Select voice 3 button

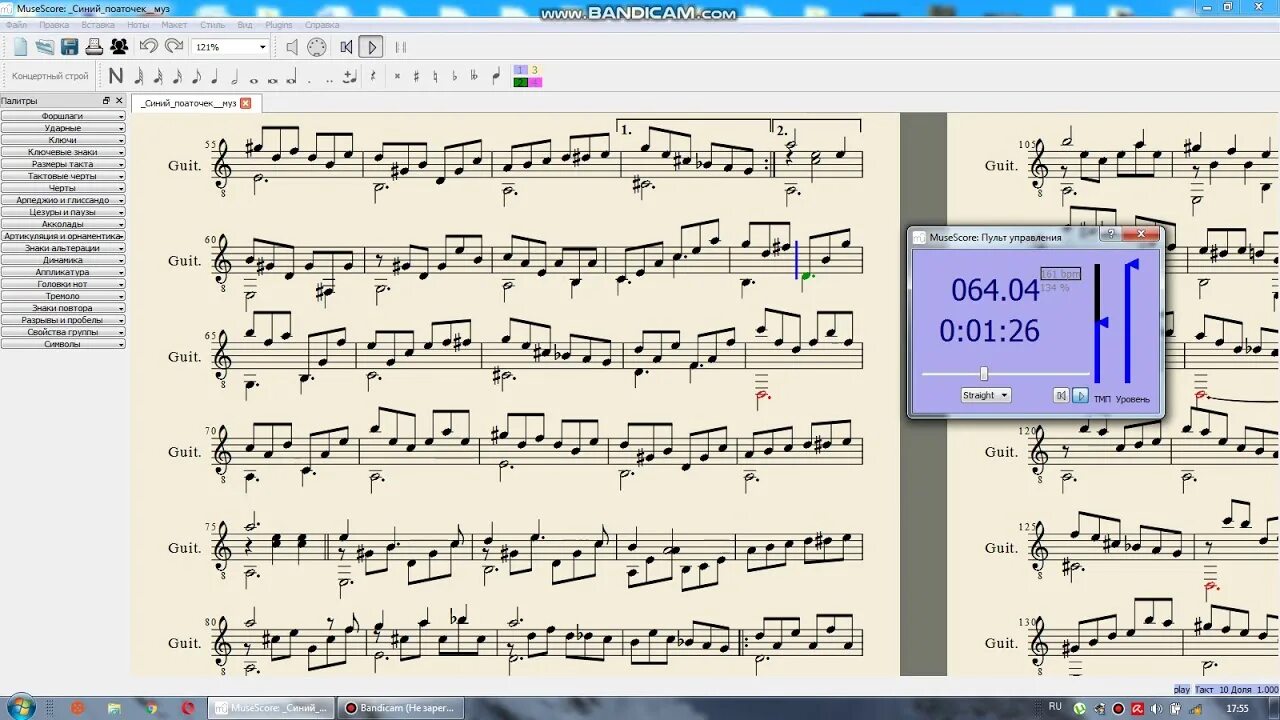tap(535, 71)
